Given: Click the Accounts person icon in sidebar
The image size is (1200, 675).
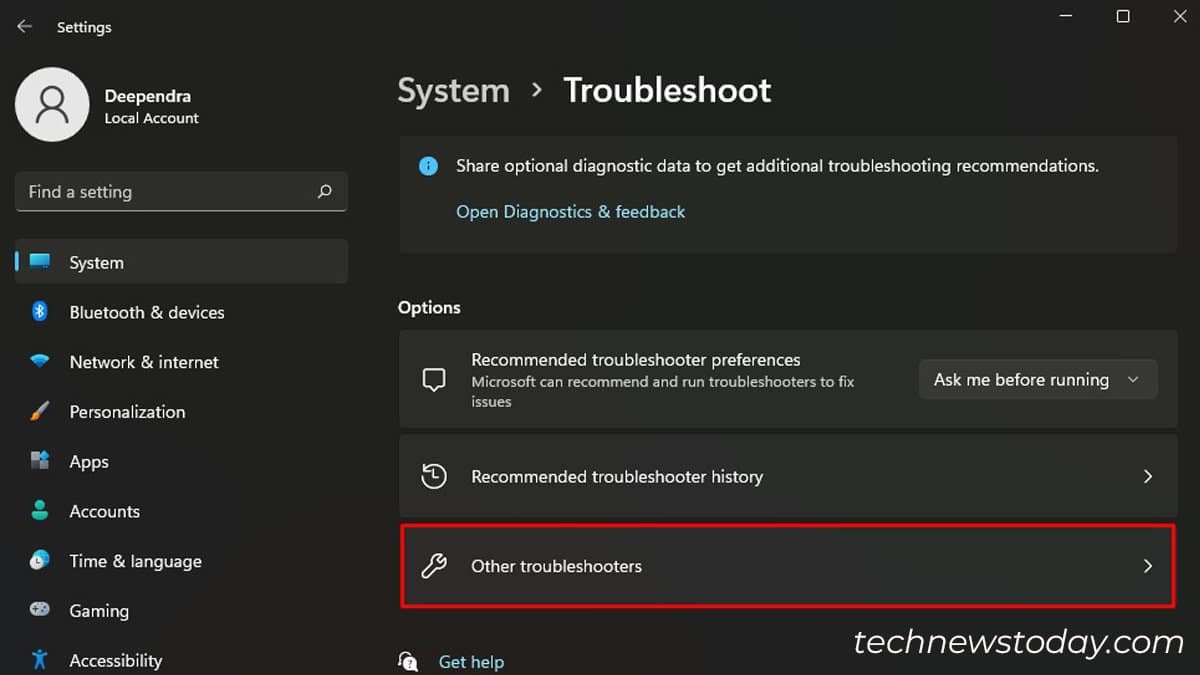Looking at the screenshot, I should 40,511.
